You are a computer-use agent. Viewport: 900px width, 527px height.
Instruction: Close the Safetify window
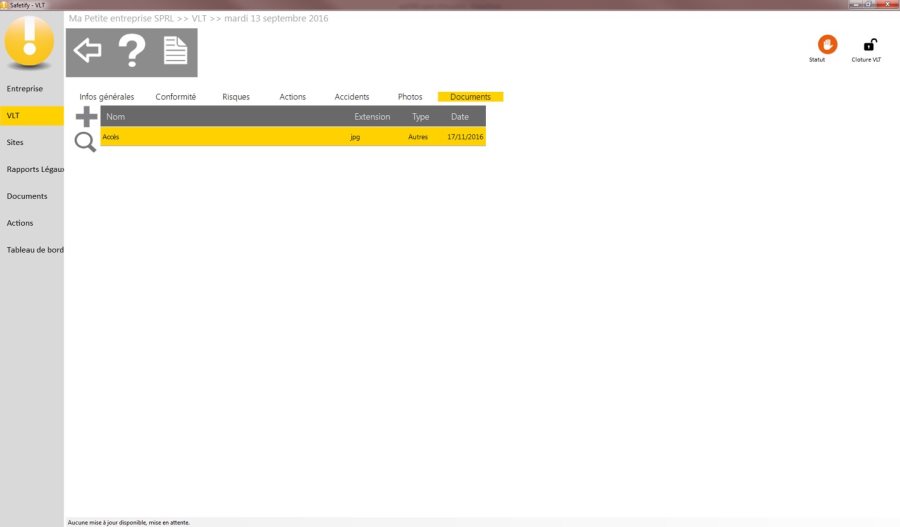[888, 4]
